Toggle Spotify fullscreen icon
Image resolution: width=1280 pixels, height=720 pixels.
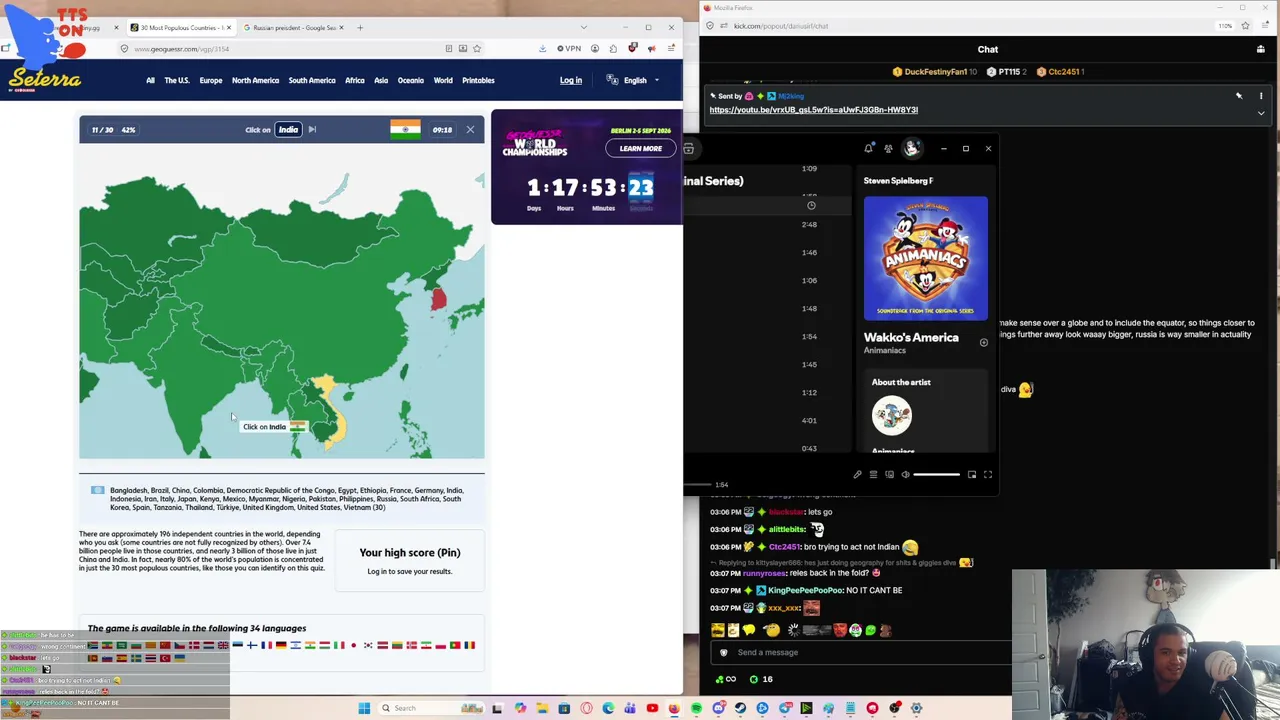coord(988,475)
